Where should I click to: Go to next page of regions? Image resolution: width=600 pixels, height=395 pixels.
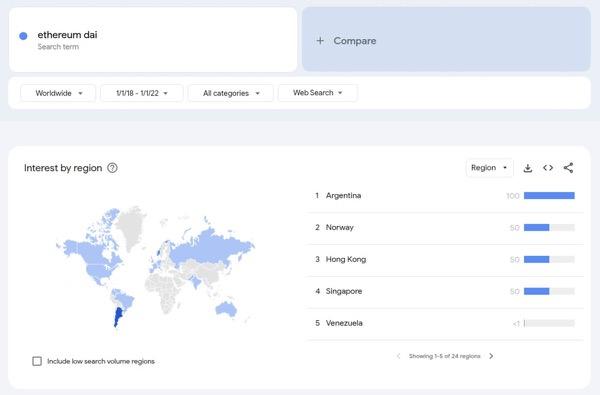(491, 356)
